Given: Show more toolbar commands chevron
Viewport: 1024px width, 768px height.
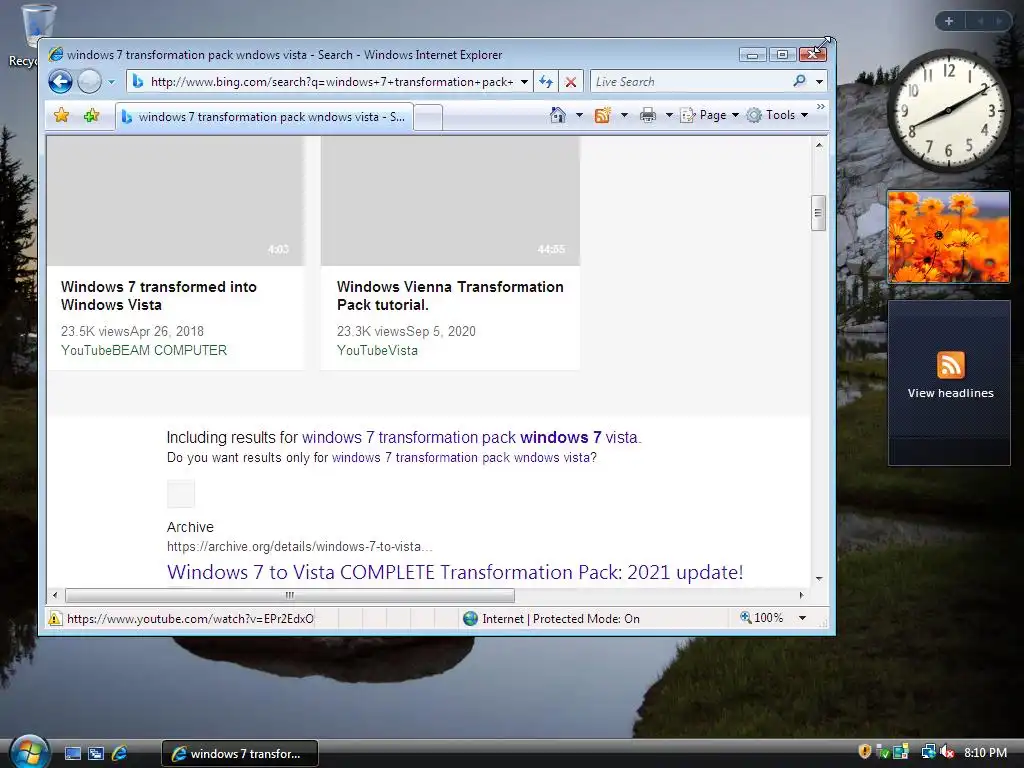Looking at the screenshot, I should (x=820, y=106).
